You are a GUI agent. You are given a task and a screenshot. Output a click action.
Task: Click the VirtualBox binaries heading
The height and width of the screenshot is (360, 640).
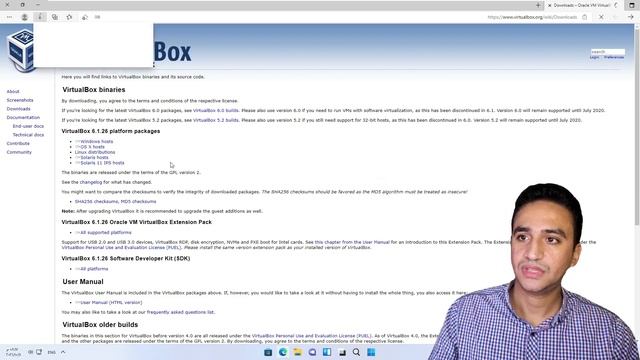[94, 90]
